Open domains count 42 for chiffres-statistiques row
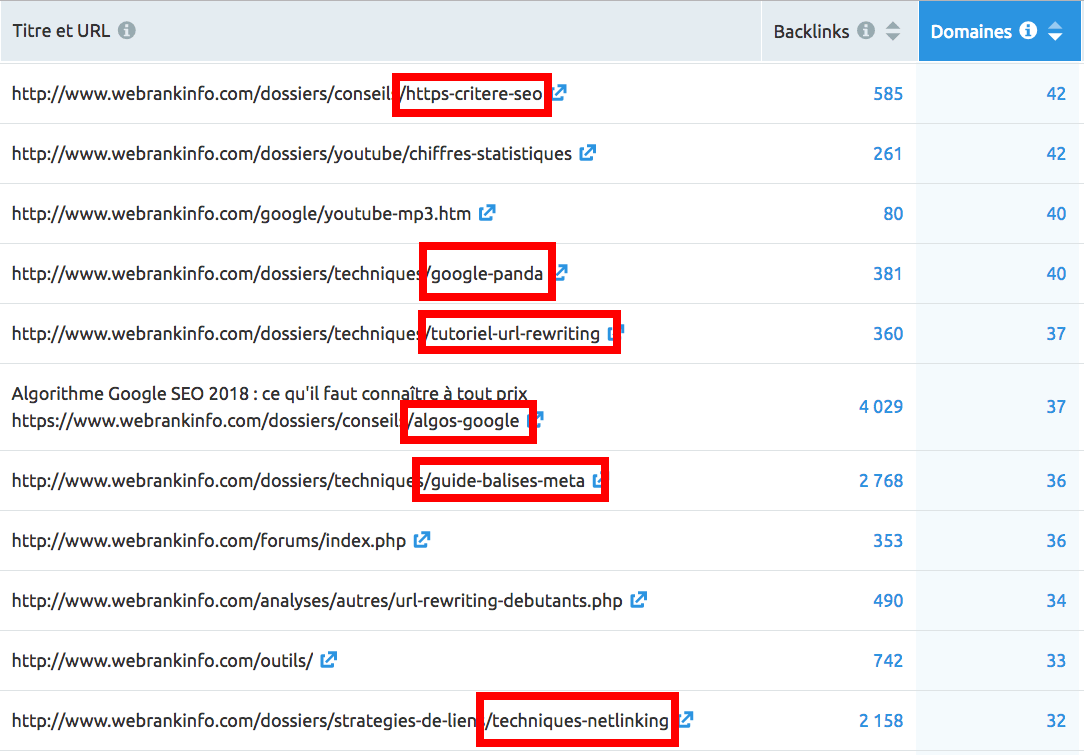Screen dimensions: 1084x755 point(1056,153)
